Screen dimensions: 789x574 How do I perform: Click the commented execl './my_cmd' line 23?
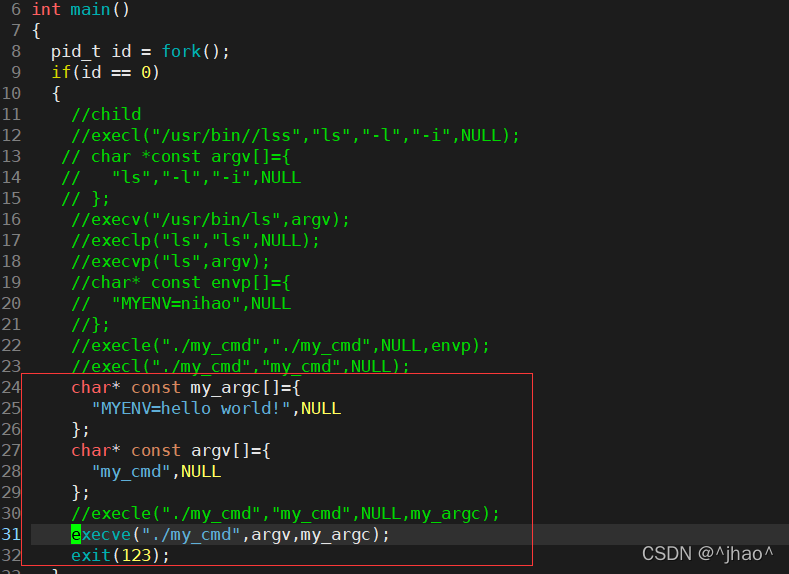pos(241,366)
